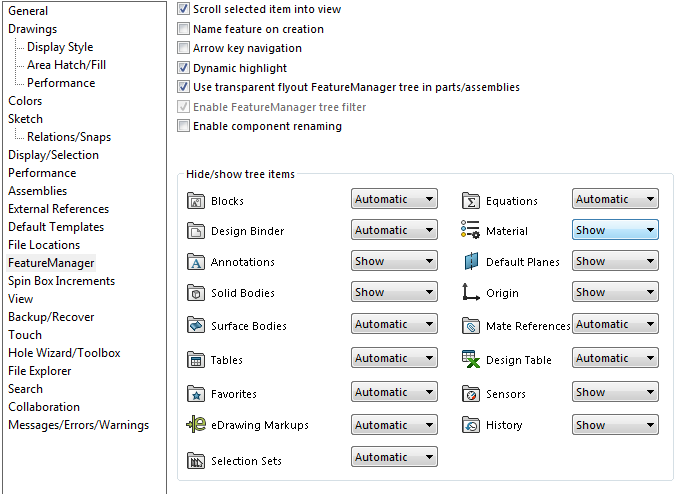Select Hole Wizard/Toolbox options category

64,353
